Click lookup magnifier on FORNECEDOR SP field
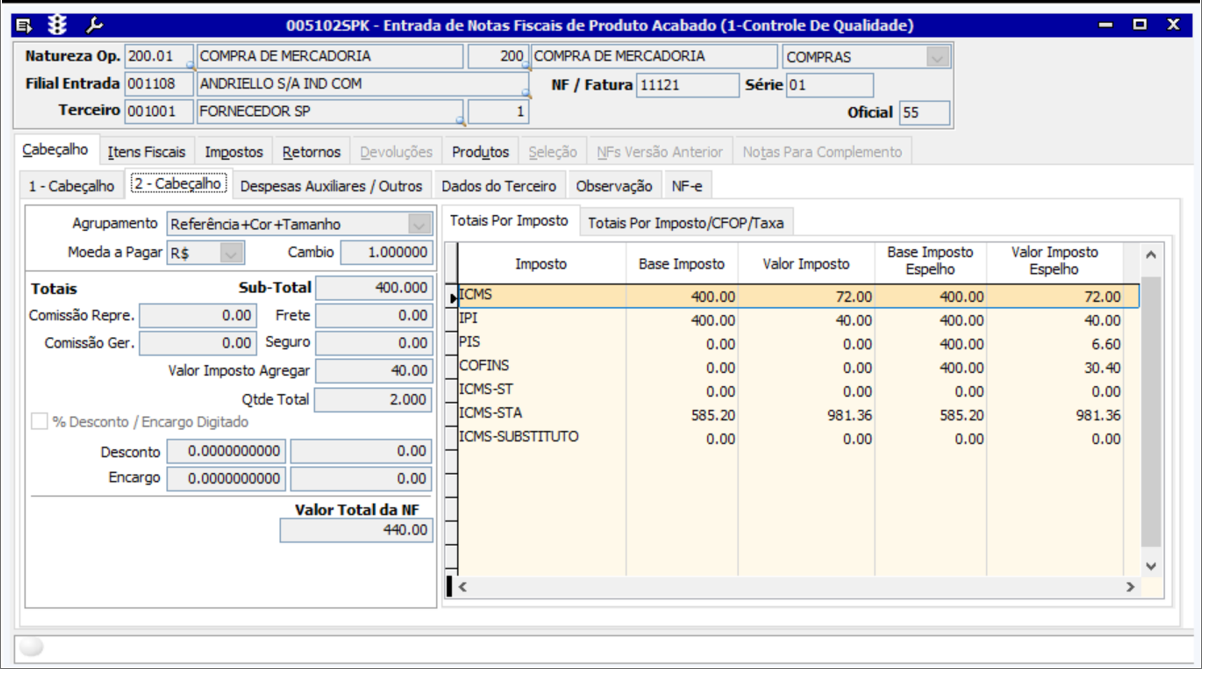The width and height of the screenshot is (1207, 673). tap(460, 120)
